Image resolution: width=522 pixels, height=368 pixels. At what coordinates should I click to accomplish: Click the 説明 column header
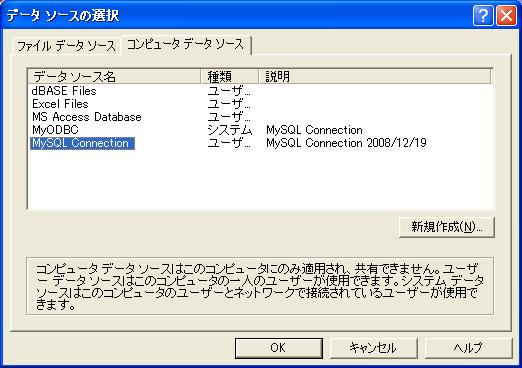374,77
